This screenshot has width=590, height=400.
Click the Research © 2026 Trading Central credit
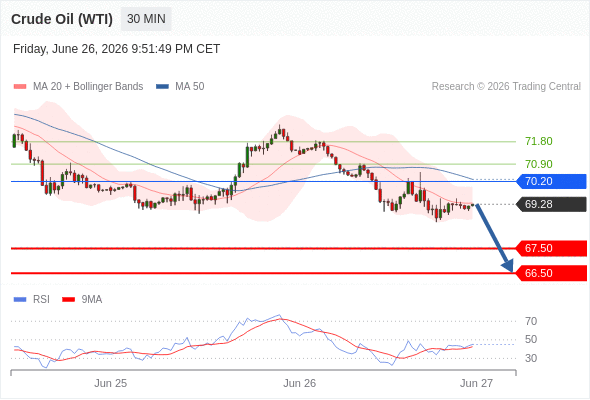click(506, 87)
